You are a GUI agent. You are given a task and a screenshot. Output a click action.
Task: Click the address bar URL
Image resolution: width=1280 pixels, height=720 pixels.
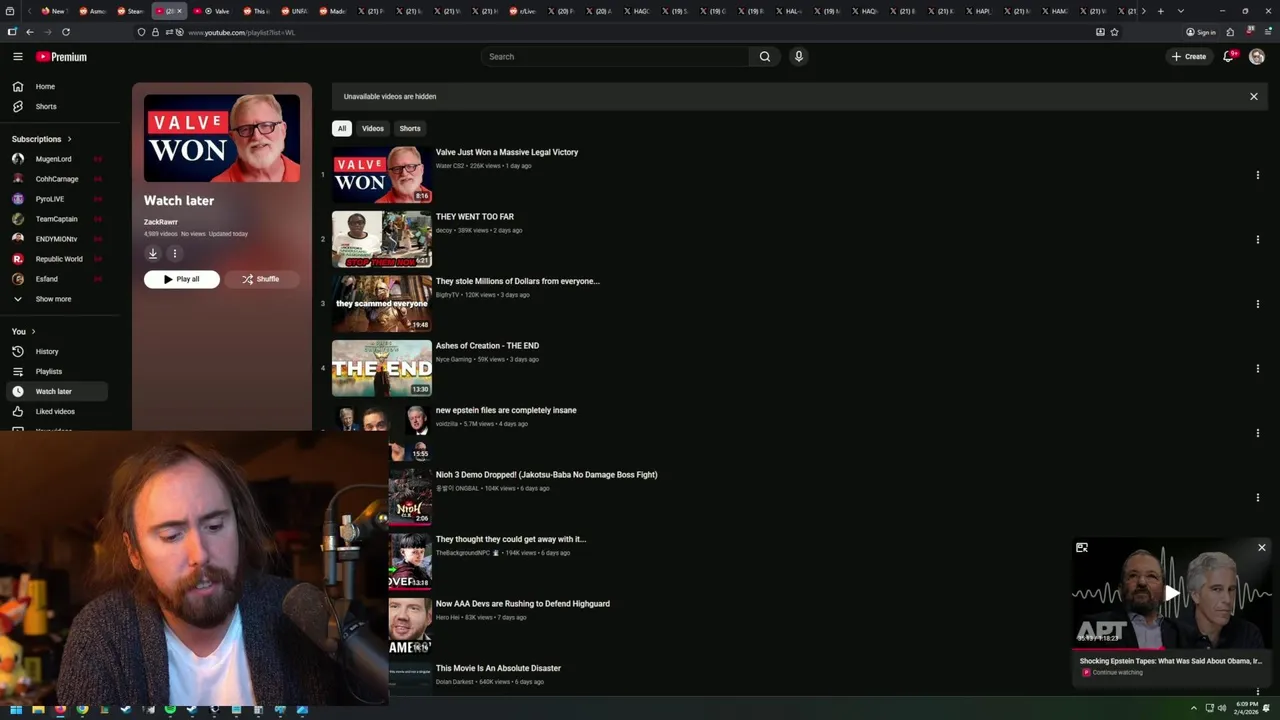click(x=241, y=32)
